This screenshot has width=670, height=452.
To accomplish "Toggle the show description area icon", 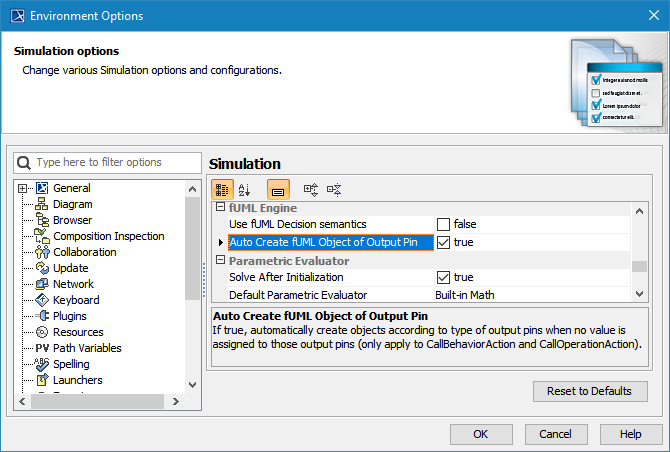I will pyautogui.click(x=278, y=188).
